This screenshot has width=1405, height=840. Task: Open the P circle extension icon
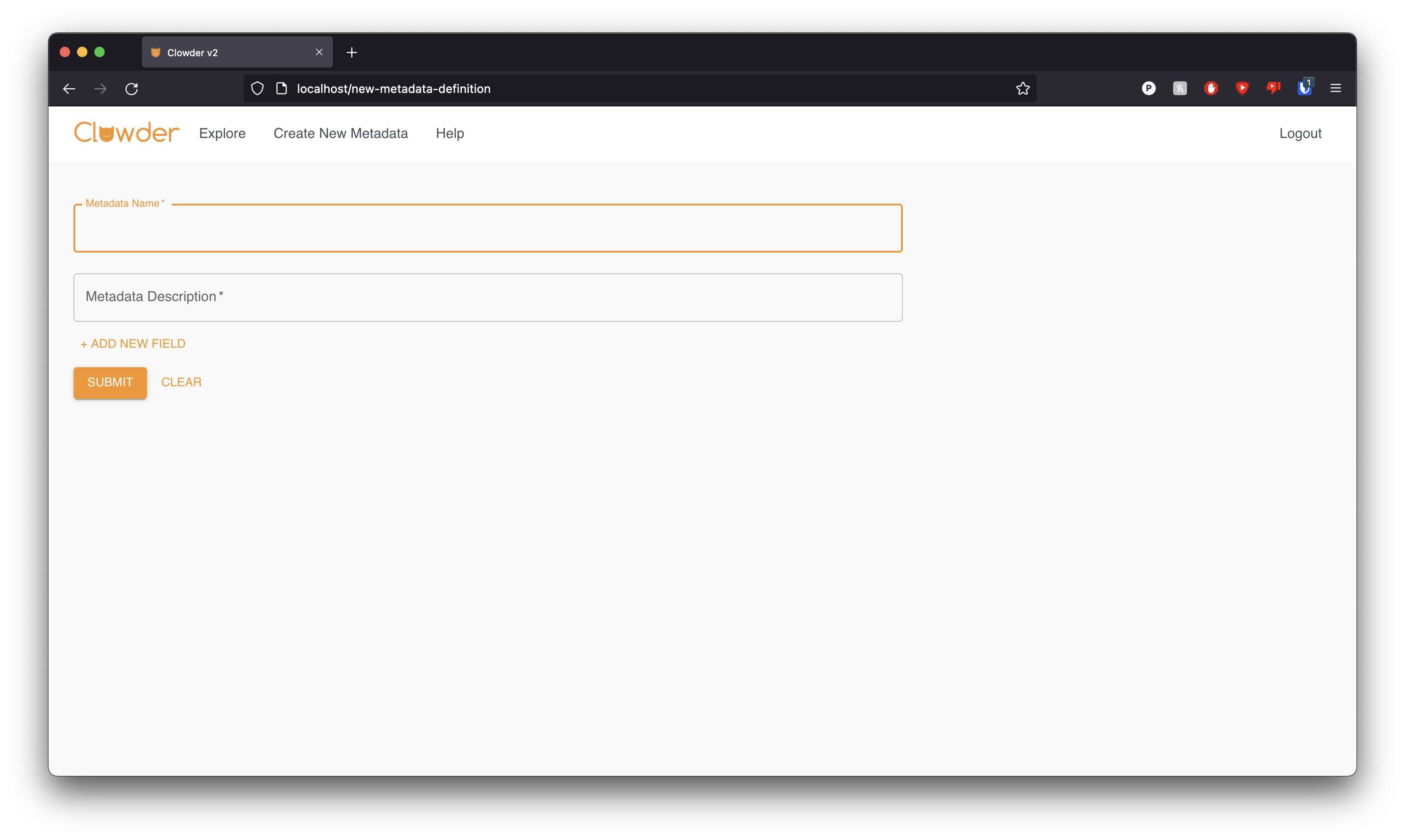click(1148, 88)
